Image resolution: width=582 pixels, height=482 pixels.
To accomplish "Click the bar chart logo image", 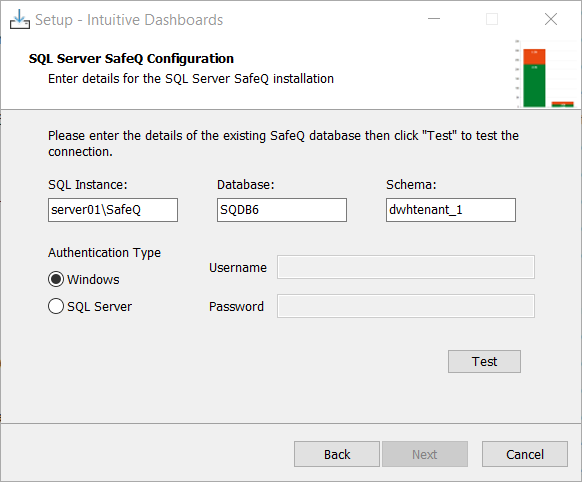I will pos(547,74).
